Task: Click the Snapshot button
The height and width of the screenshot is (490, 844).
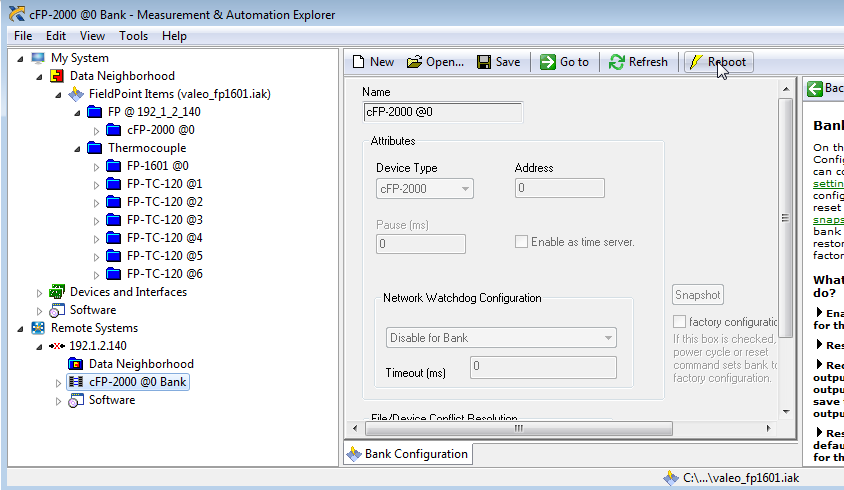Action: click(x=698, y=295)
